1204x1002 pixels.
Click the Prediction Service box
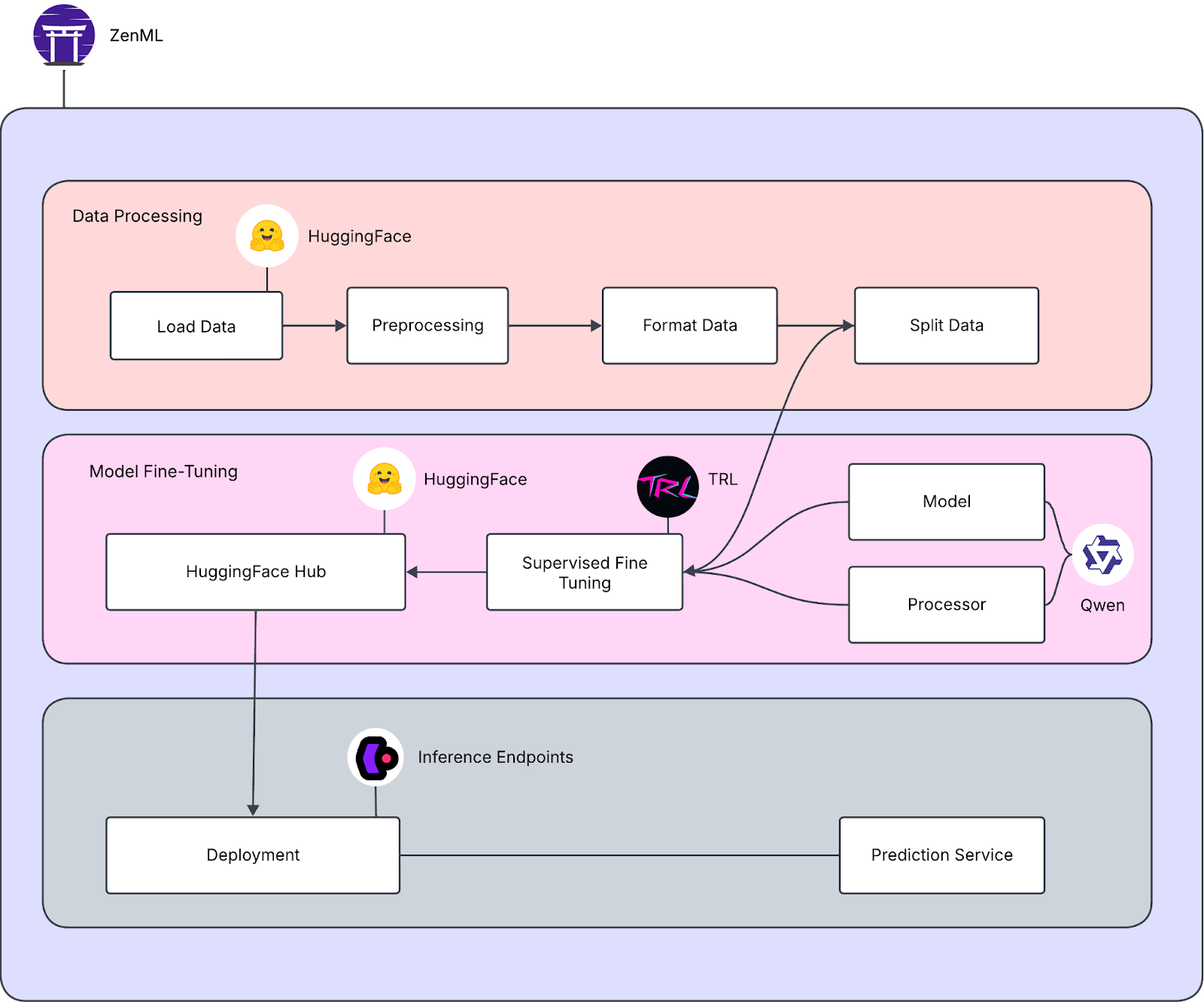941,855
